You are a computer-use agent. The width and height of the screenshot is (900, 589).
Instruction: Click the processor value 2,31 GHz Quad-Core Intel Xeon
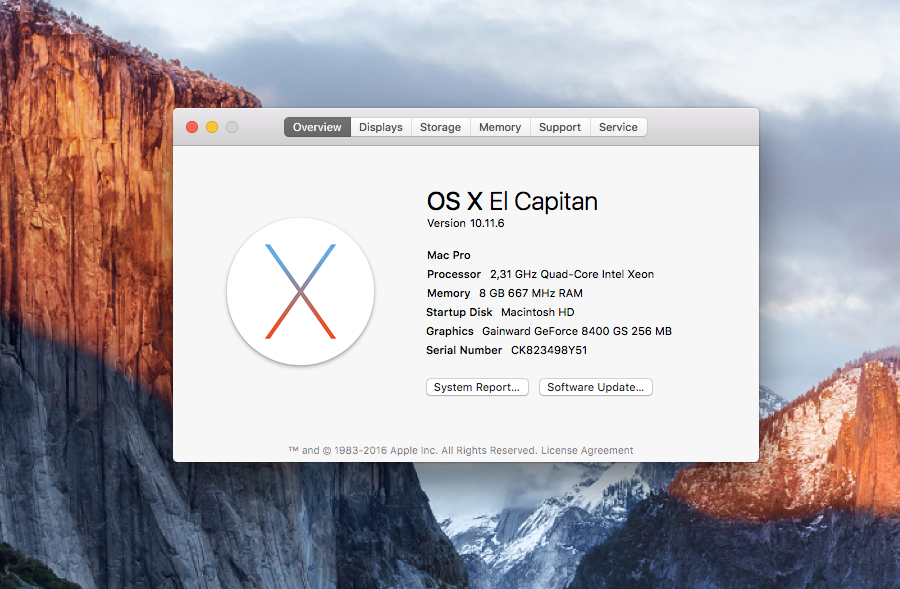(572, 274)
